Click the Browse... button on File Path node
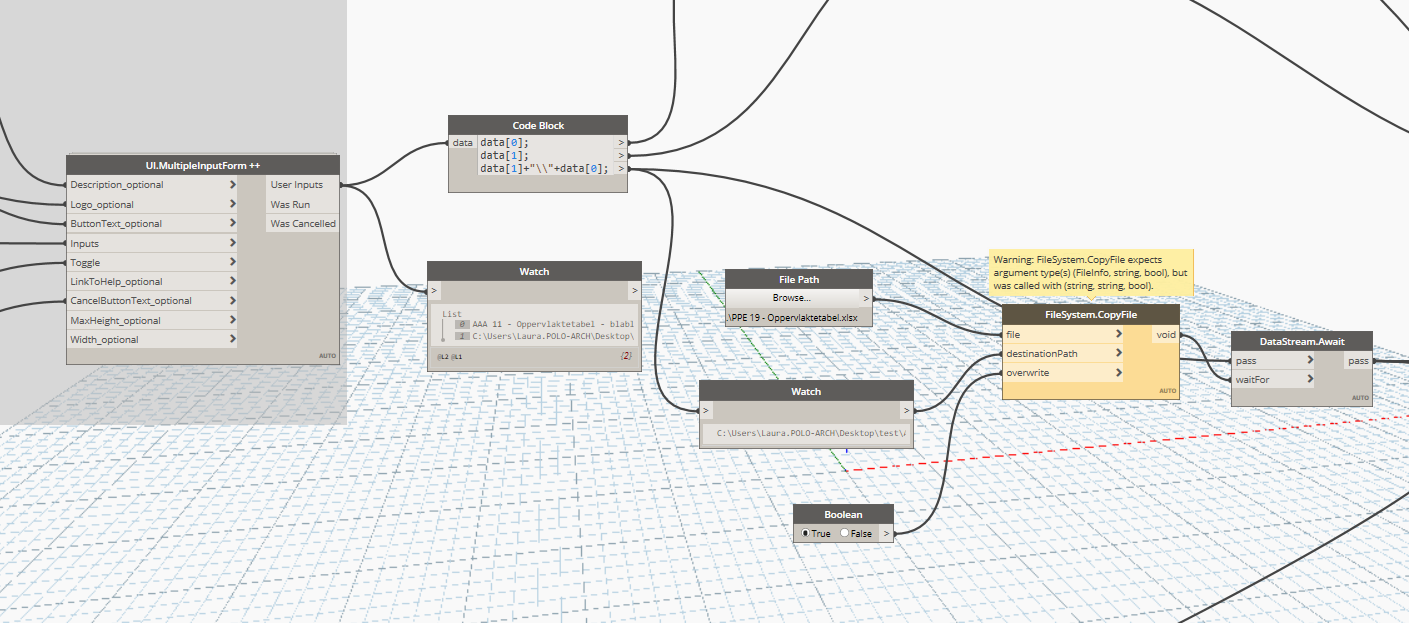The width and height of the screenshot is (1409, 623). pyautogui.click(x=792, y=298)
